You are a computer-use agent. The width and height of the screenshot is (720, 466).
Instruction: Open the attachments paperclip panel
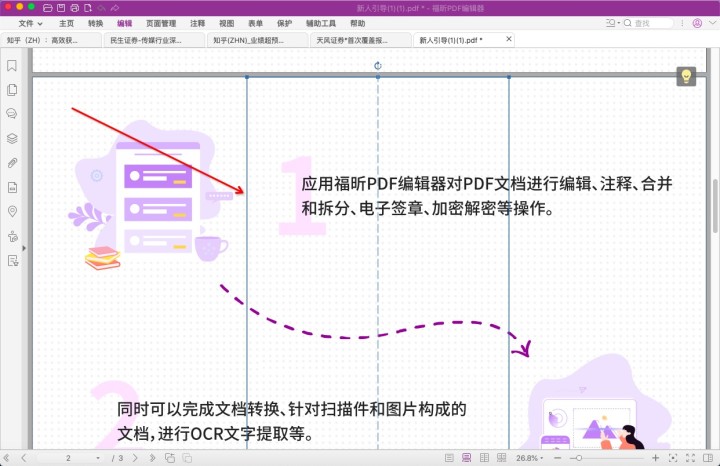coord(13,162)
